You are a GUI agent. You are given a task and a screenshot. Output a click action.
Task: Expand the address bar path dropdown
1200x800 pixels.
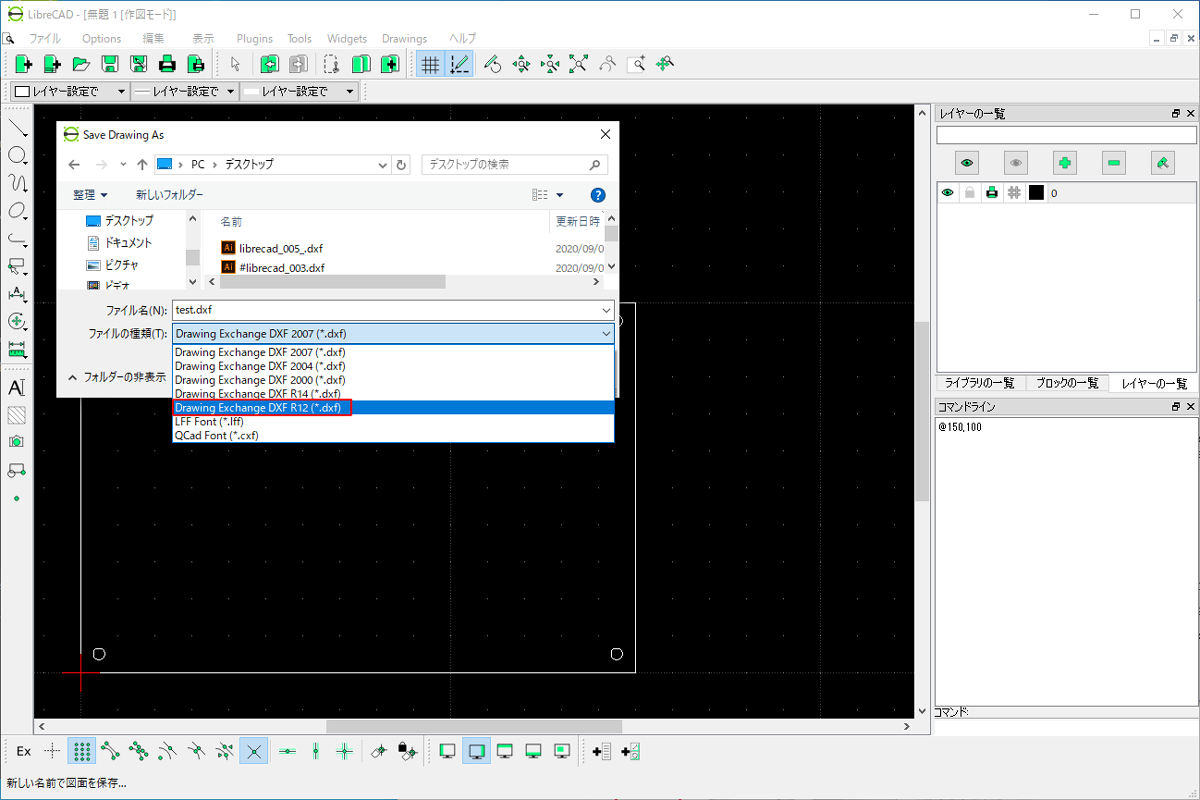click(381, 164)
